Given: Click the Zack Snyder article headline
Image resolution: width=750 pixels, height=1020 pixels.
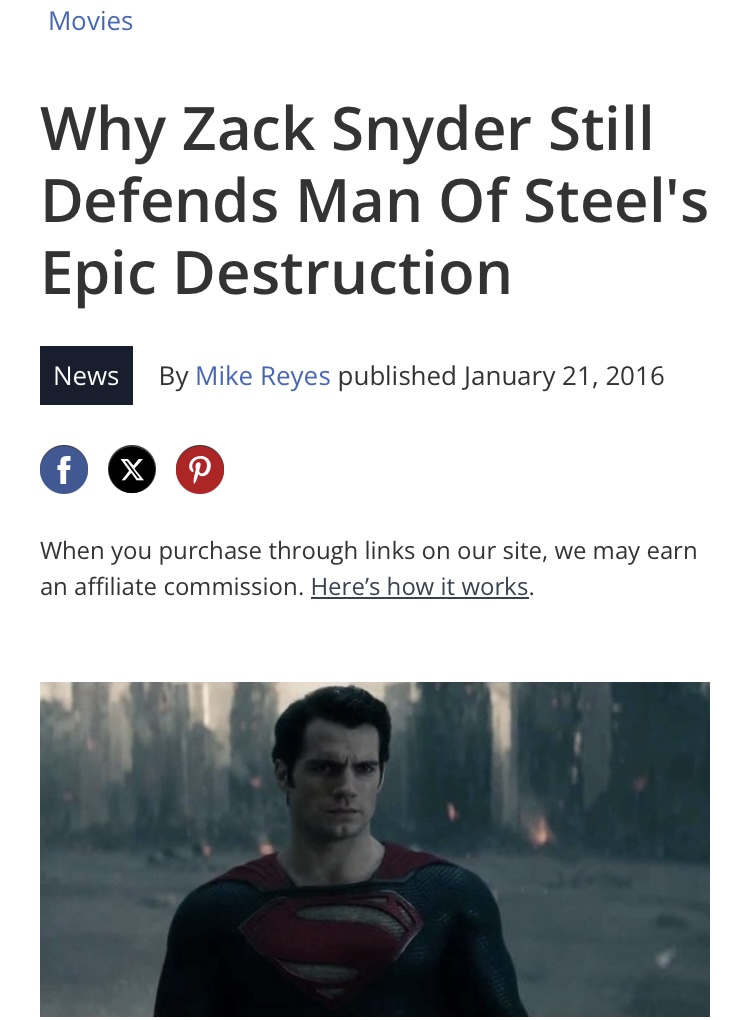Looking at the screenshot, I should pos(375,200).
